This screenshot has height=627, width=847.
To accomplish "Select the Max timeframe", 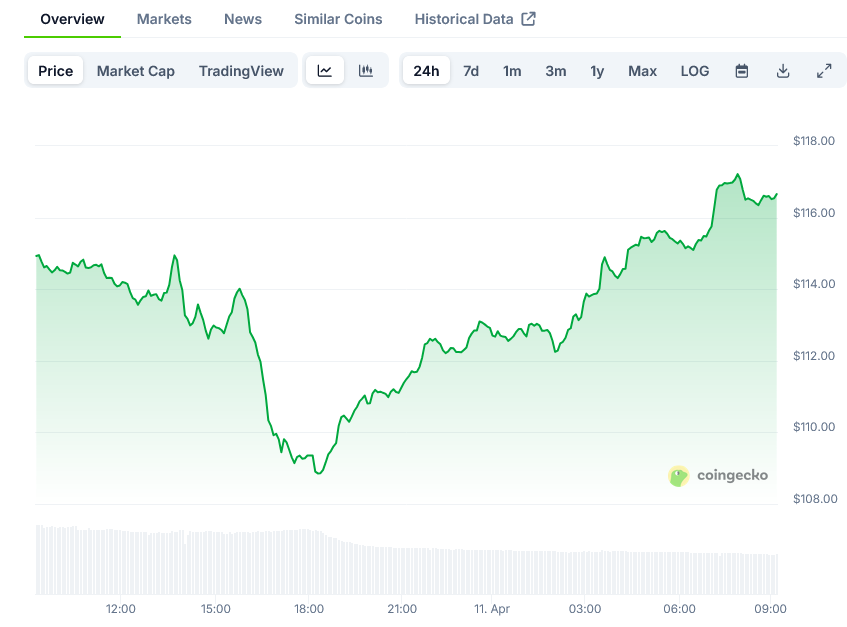I will [642, 71].
